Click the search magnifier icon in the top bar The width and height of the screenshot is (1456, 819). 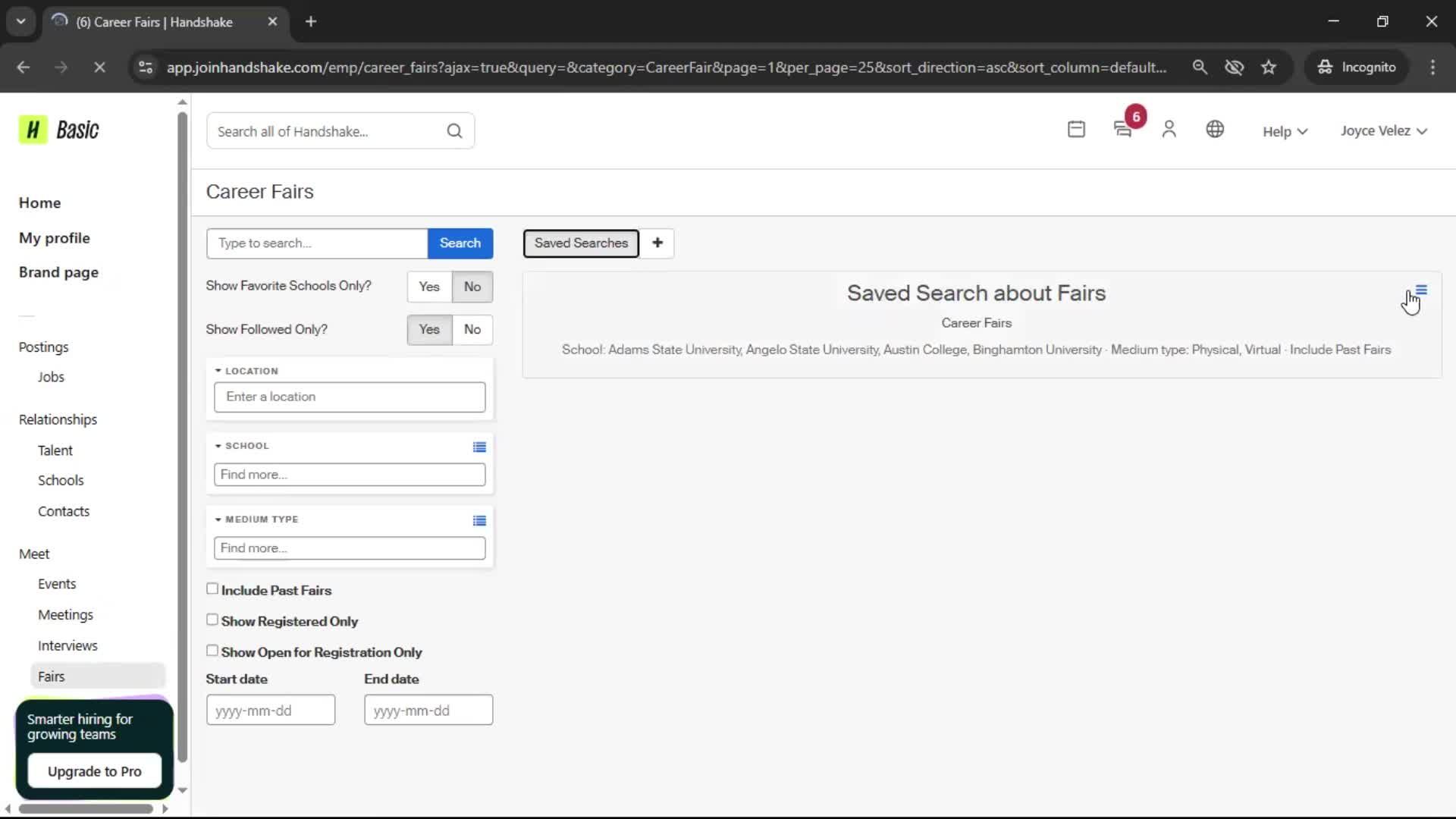(x=454, y=131)
